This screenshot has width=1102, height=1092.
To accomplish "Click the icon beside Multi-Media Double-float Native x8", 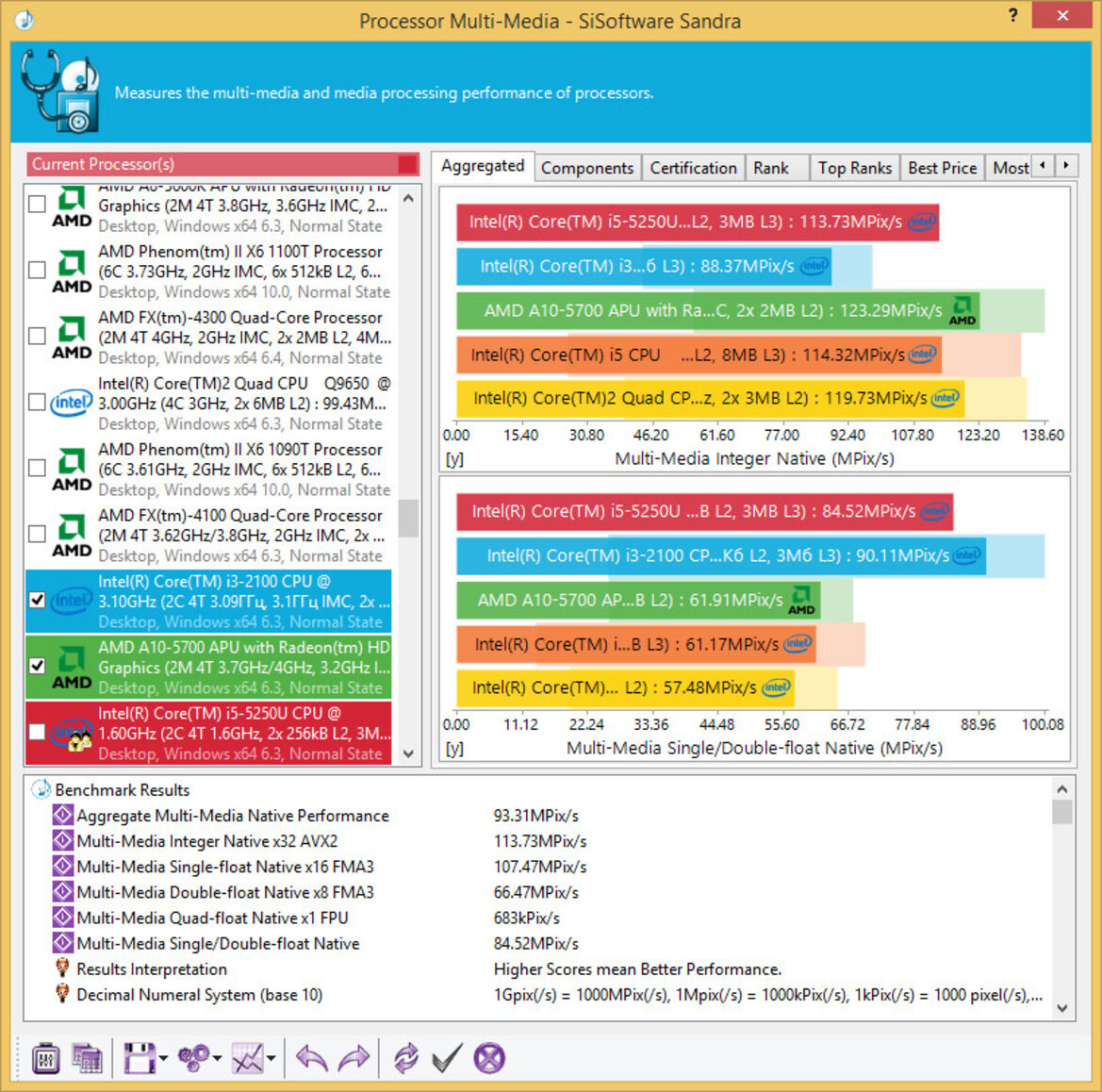I will pos(62,891).
